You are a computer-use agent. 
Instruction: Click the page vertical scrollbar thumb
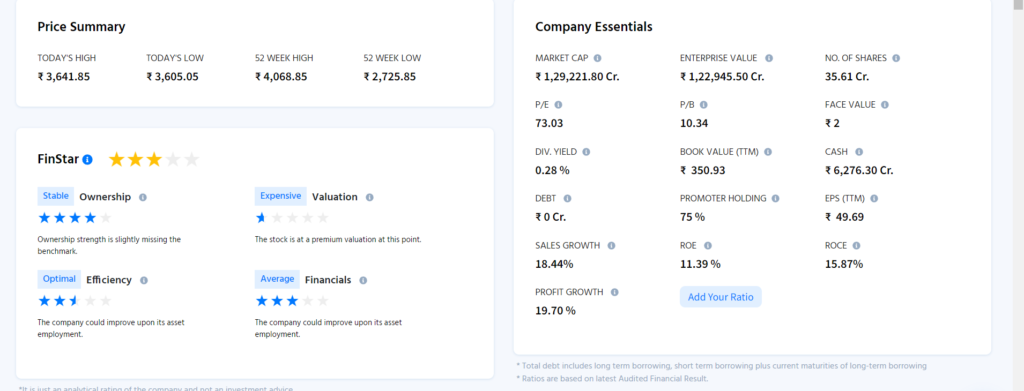[1018, 5]
